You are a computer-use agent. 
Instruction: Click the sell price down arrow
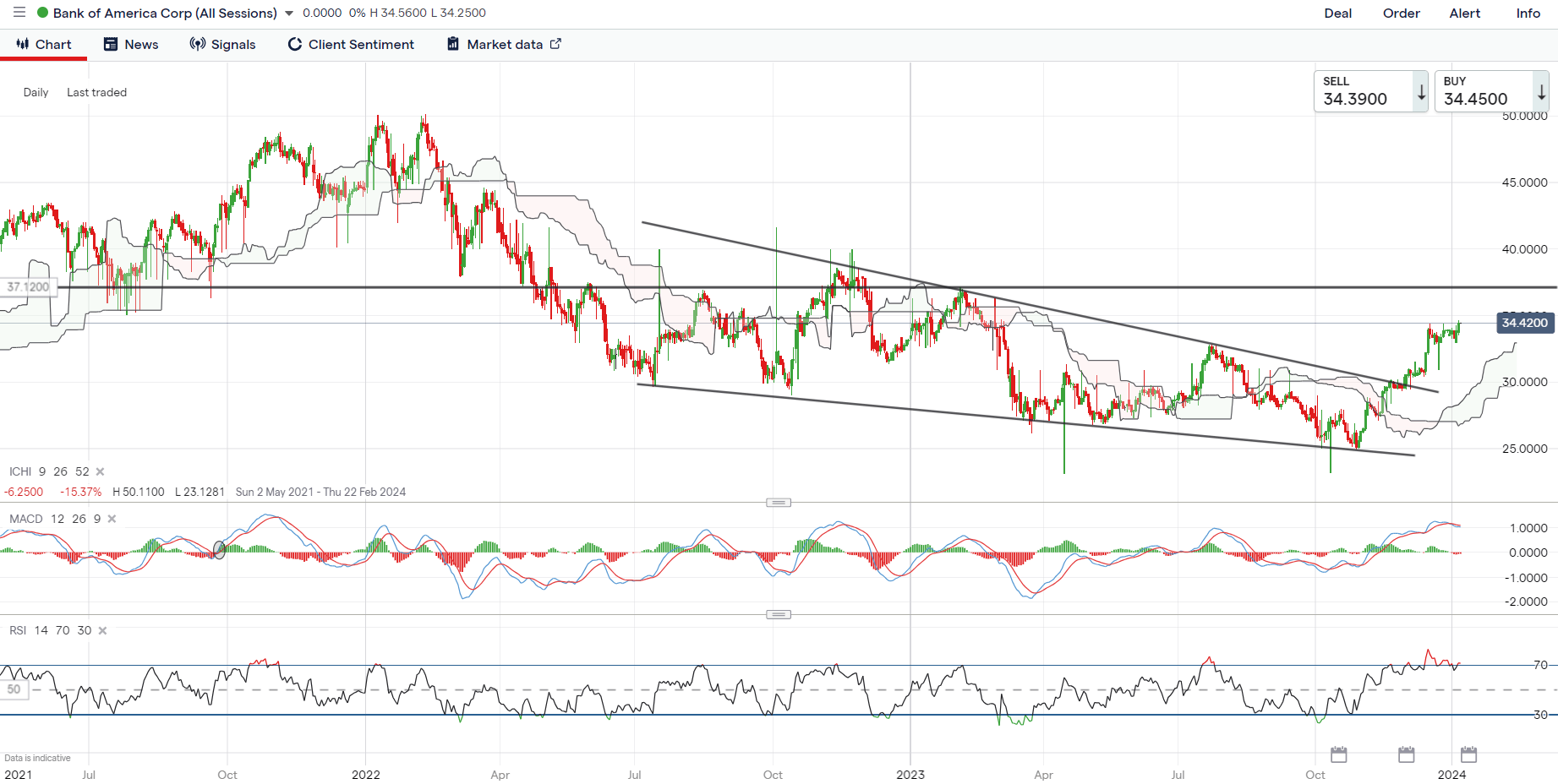point(1420,92)
